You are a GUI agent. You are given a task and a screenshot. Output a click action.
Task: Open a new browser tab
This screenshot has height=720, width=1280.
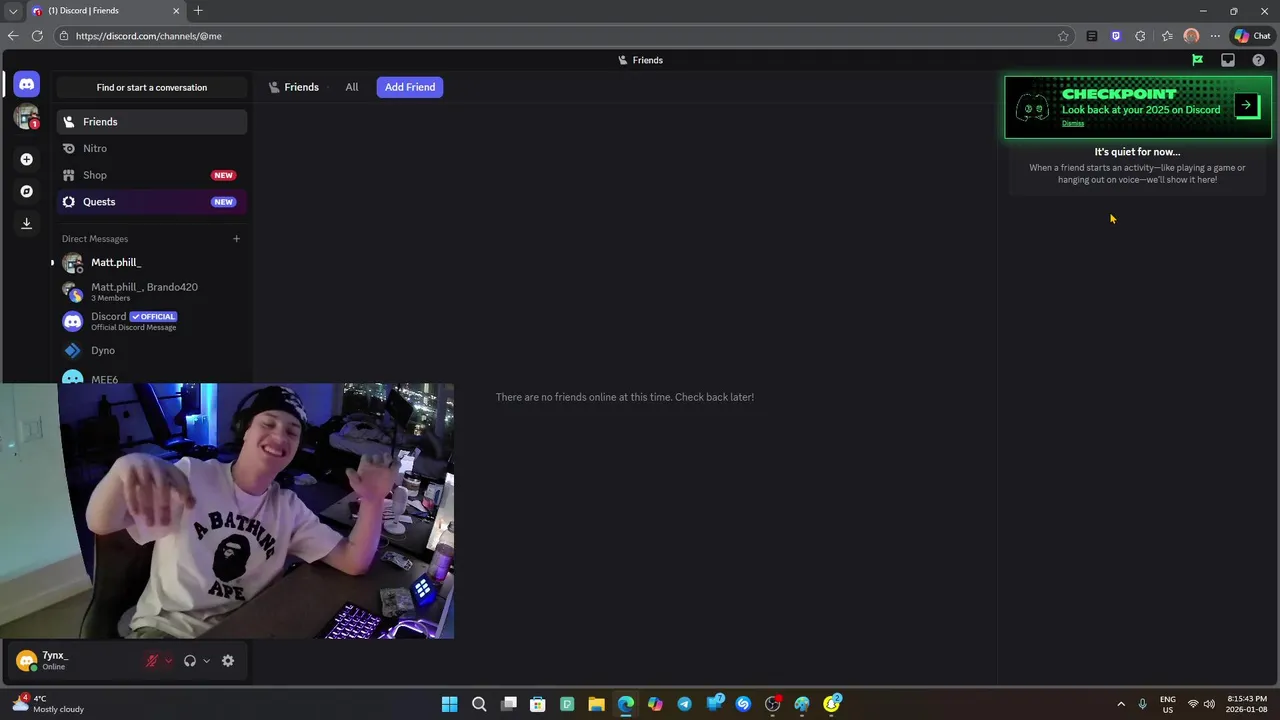(198, 11)
